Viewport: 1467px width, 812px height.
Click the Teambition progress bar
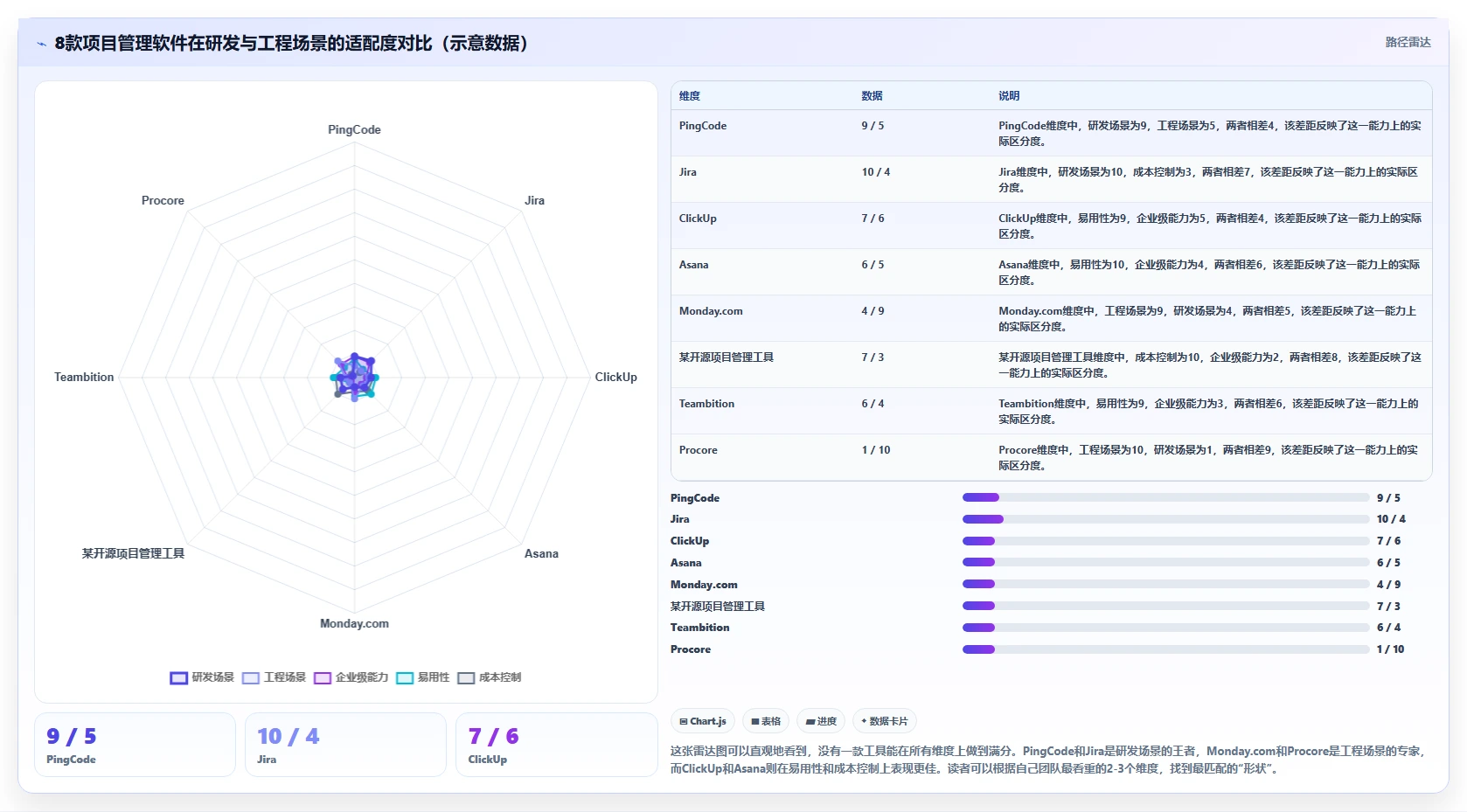coord(1165,628)
